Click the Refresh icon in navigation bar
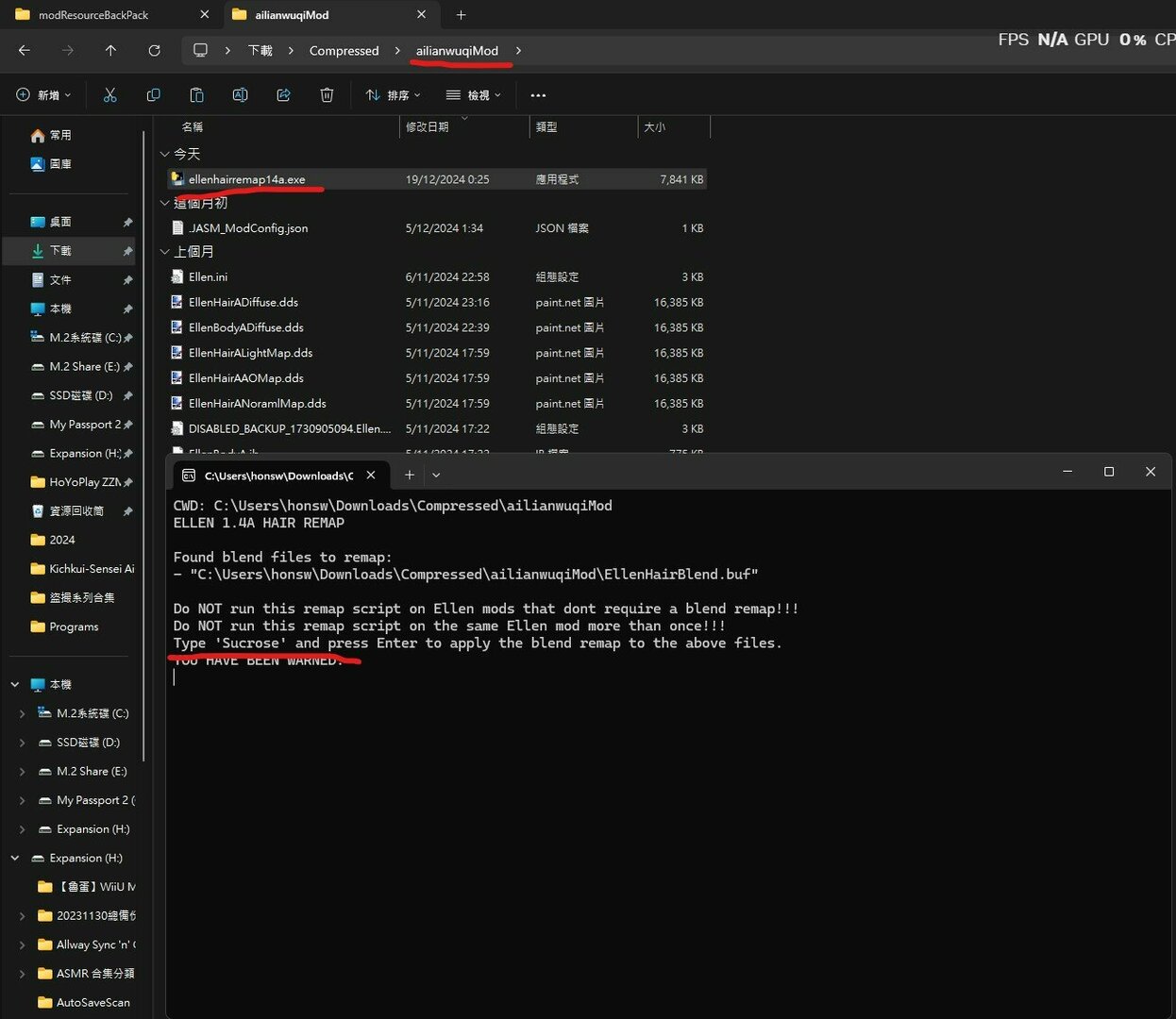Image resolution: width=1176 pixels, height=1019 pixels. (x=154, y=50)
